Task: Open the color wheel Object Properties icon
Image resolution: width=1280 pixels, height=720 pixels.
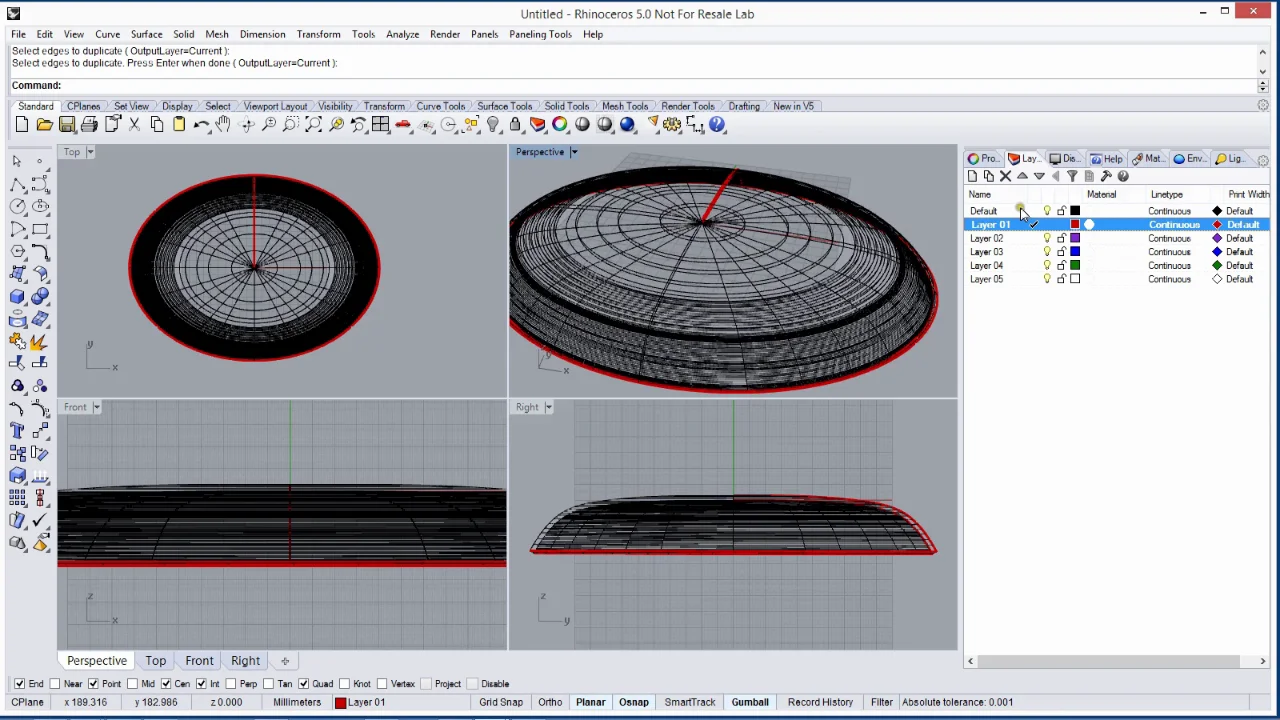Action: pyautogui.click(x=560, y=125)
